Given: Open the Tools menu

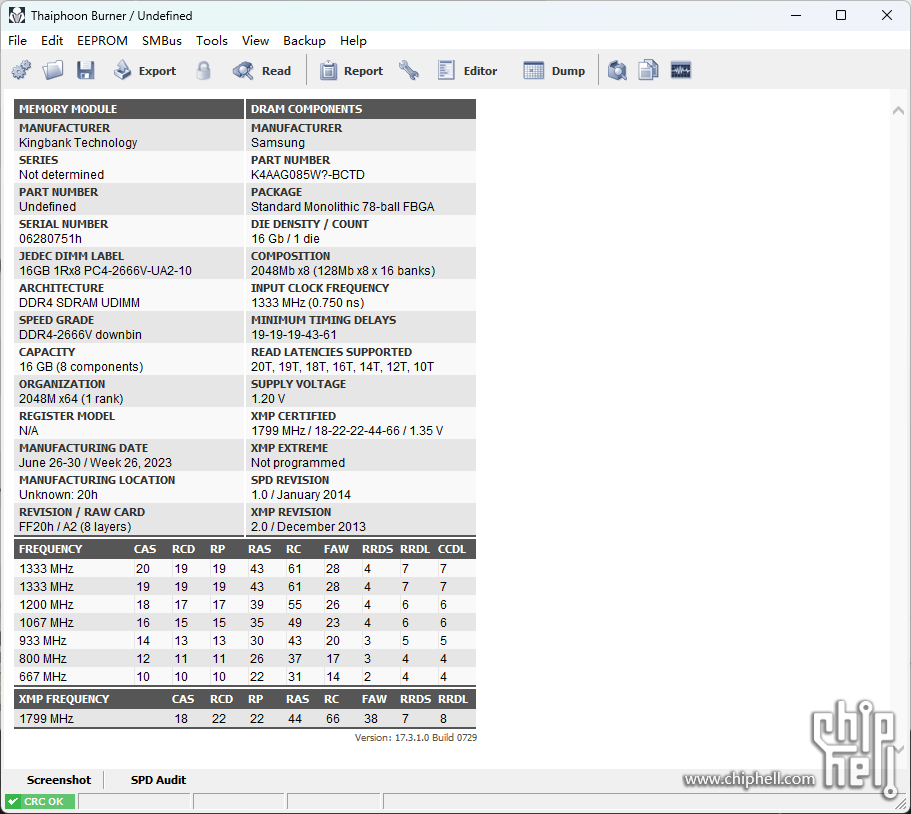Looking at the screenshot, I should (211, 41).
